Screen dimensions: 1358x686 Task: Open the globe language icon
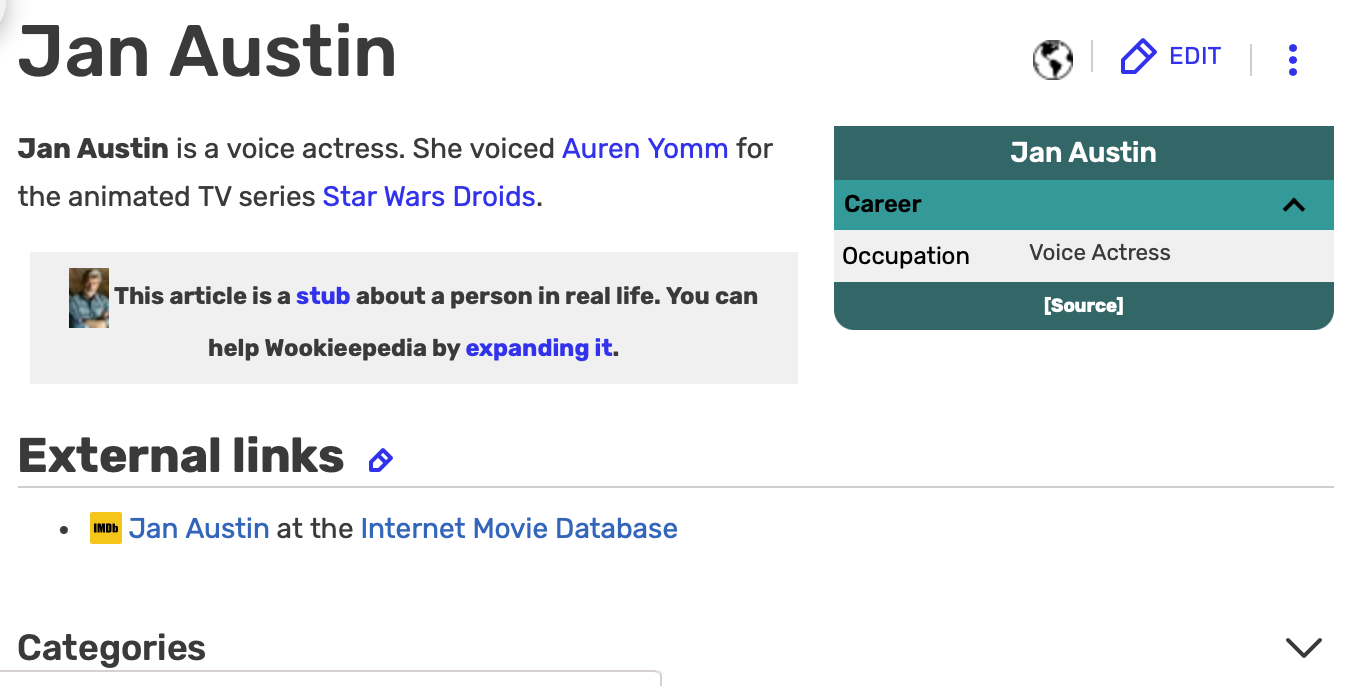pos(1052,59)
